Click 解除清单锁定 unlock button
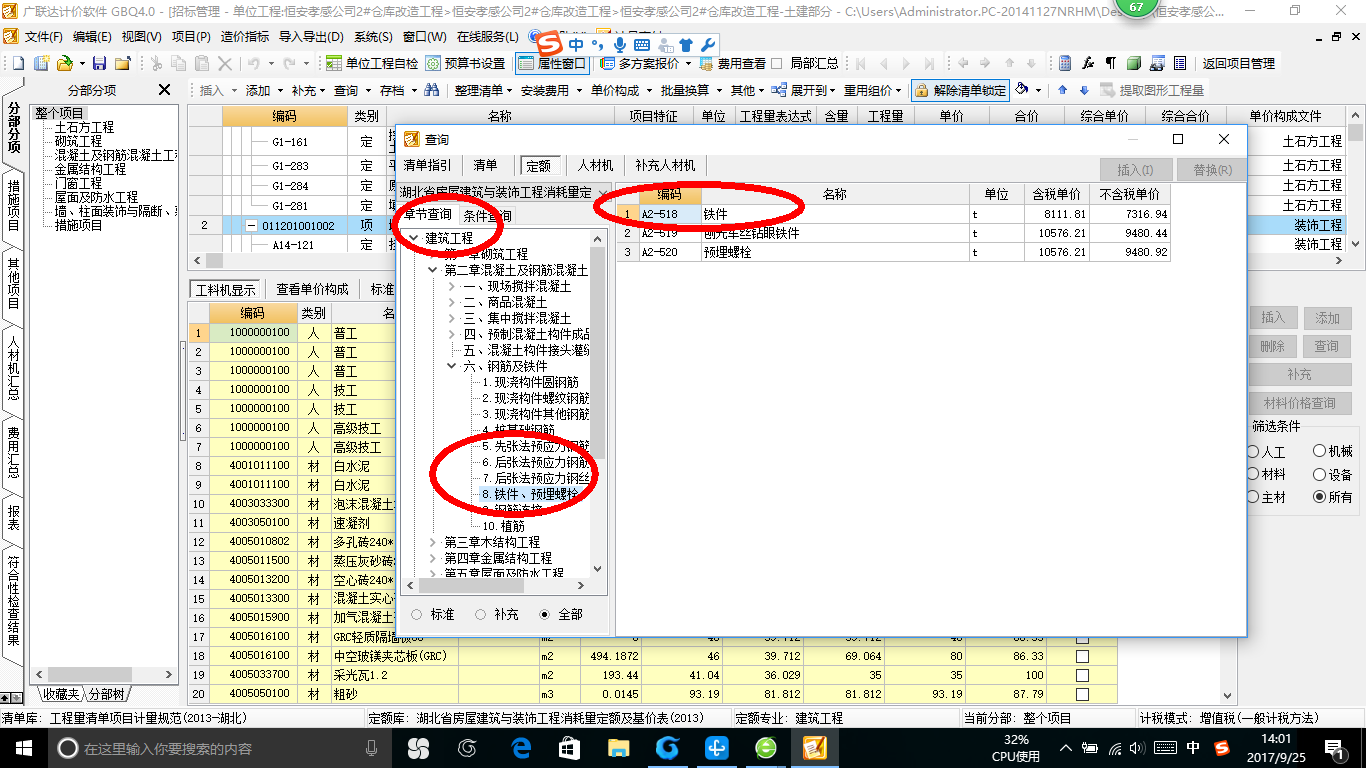The image size is (1366, 768). click(x=960, y=90)
